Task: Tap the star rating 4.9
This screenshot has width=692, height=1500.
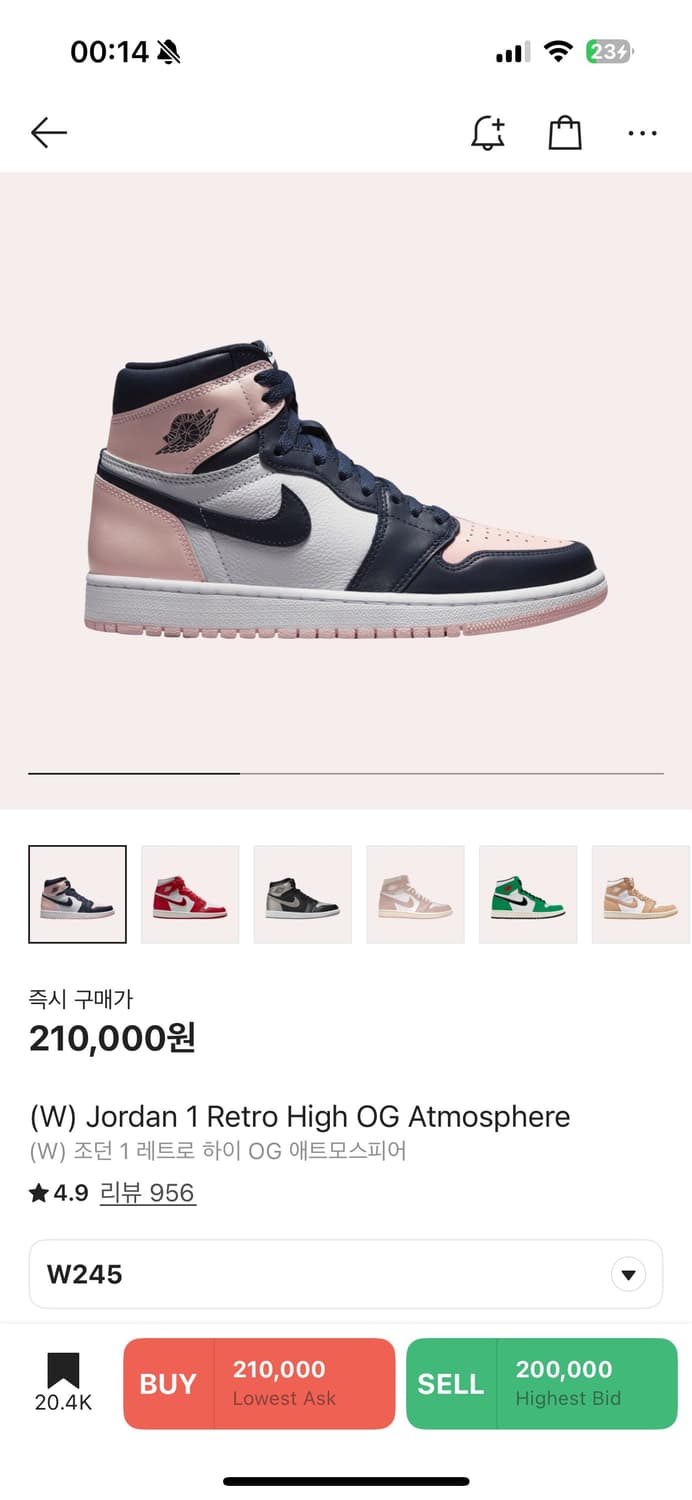Action: pos(59,1193)
